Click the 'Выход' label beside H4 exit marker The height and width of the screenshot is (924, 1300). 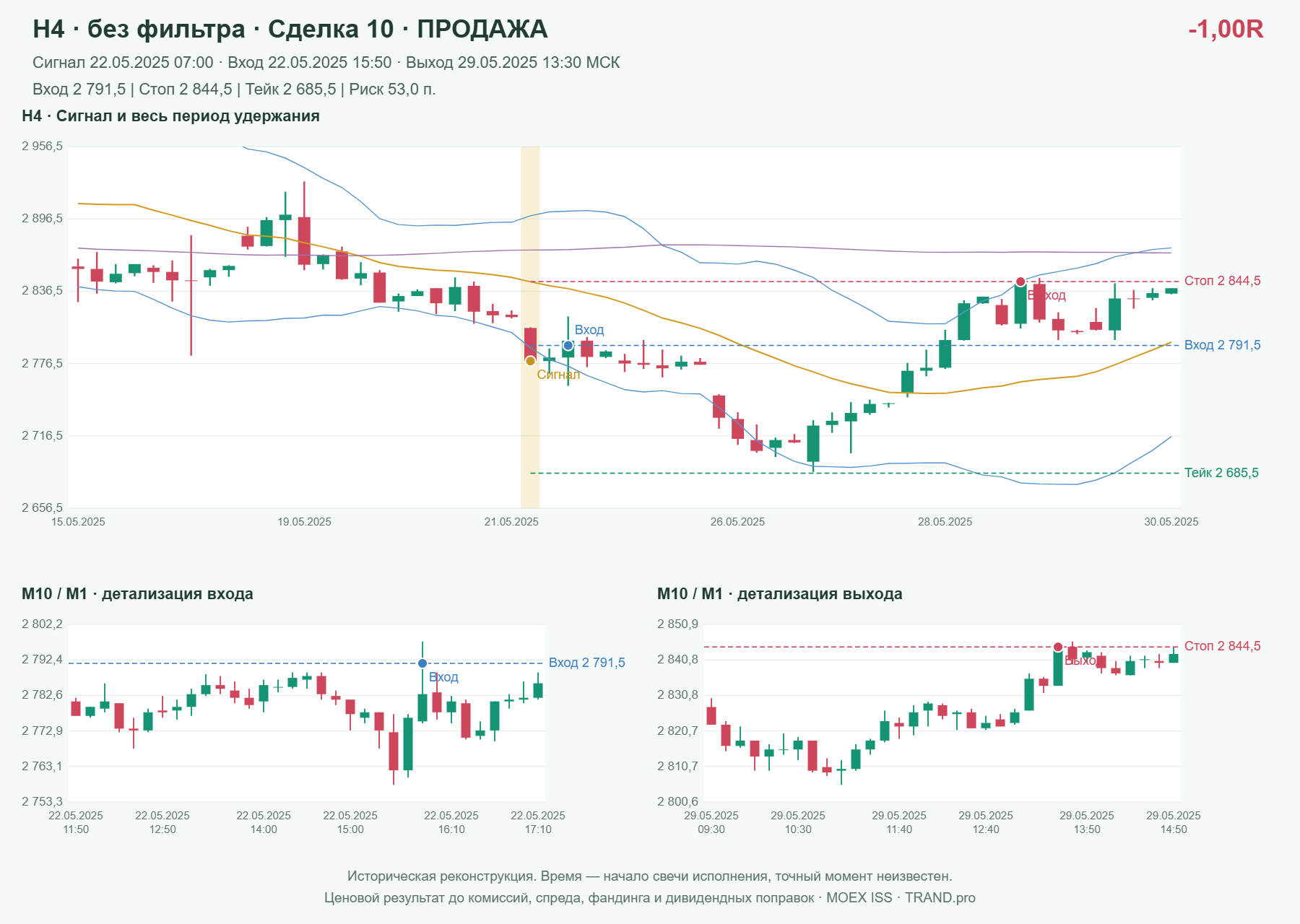click(x=1046, y=295)
